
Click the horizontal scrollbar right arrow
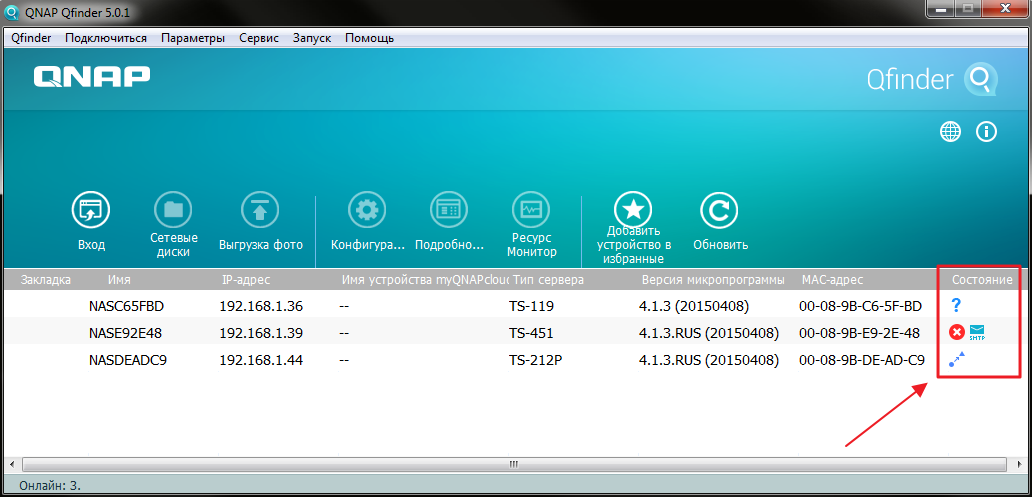click(1019, 464)
